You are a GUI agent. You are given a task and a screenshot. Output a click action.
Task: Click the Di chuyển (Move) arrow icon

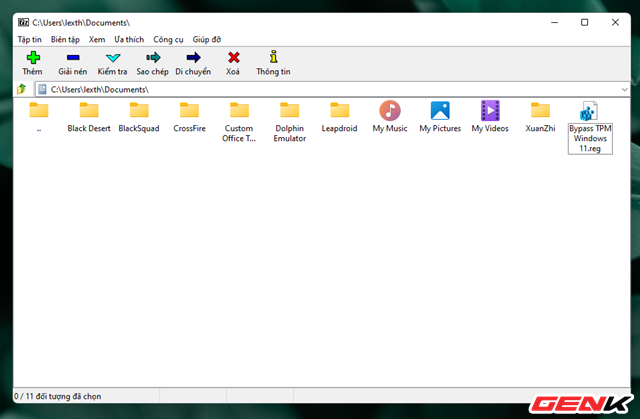(x=193, y=58)
